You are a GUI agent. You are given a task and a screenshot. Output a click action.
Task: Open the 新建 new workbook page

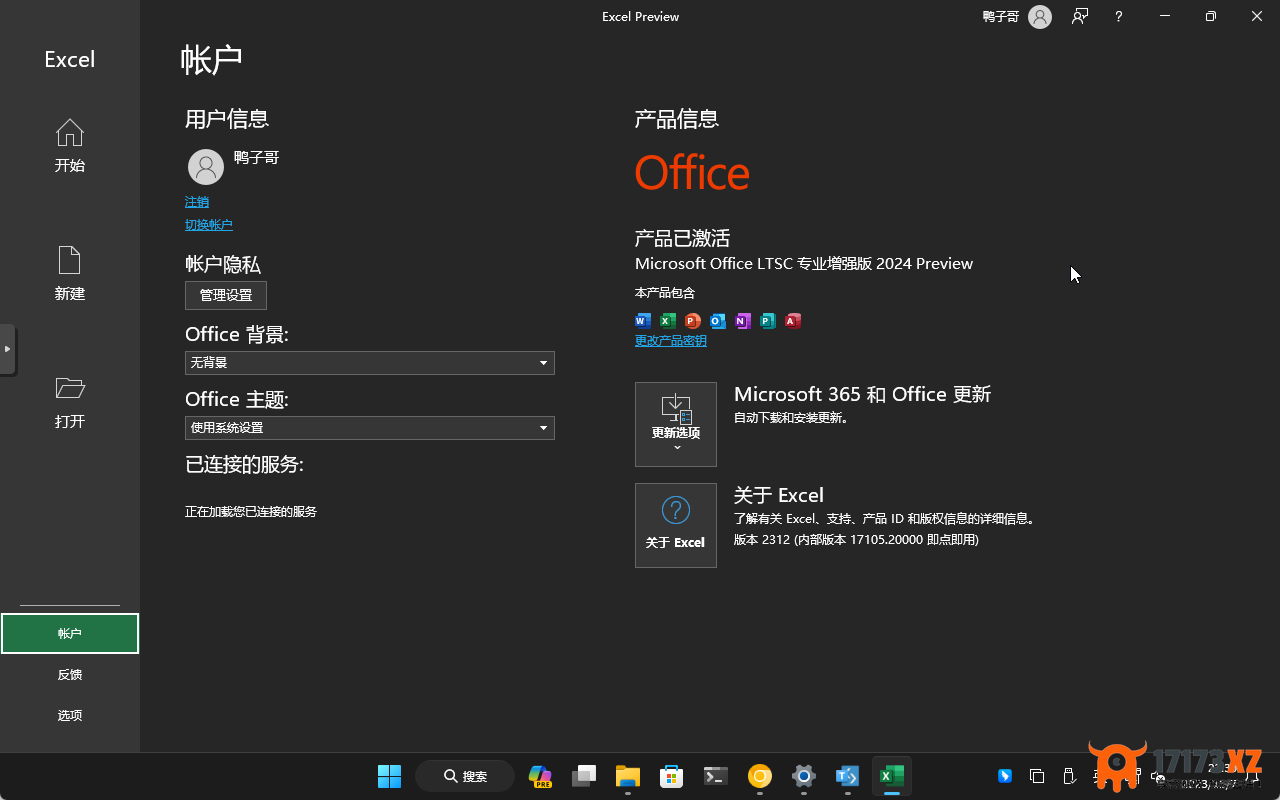(70, 274)
